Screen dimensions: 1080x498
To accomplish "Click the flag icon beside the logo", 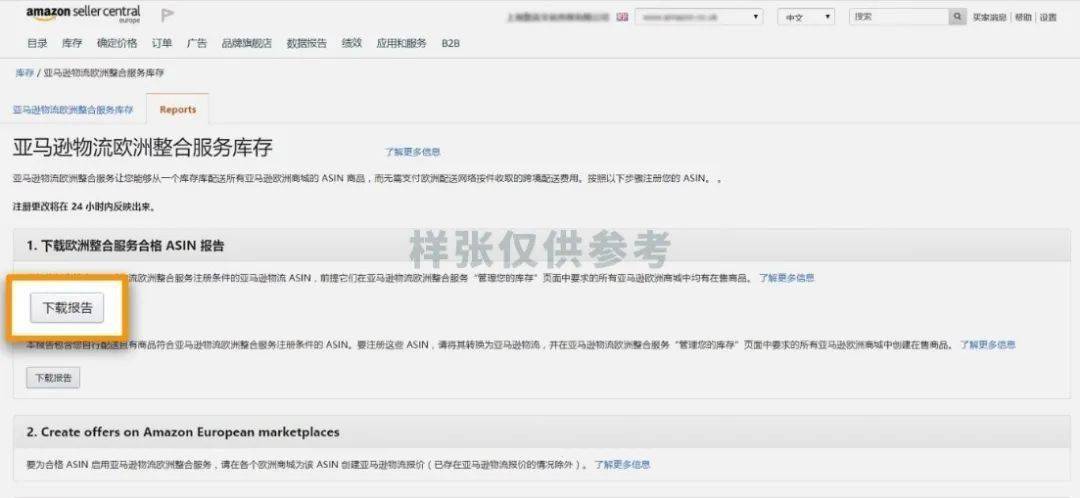I will point(167,15).
